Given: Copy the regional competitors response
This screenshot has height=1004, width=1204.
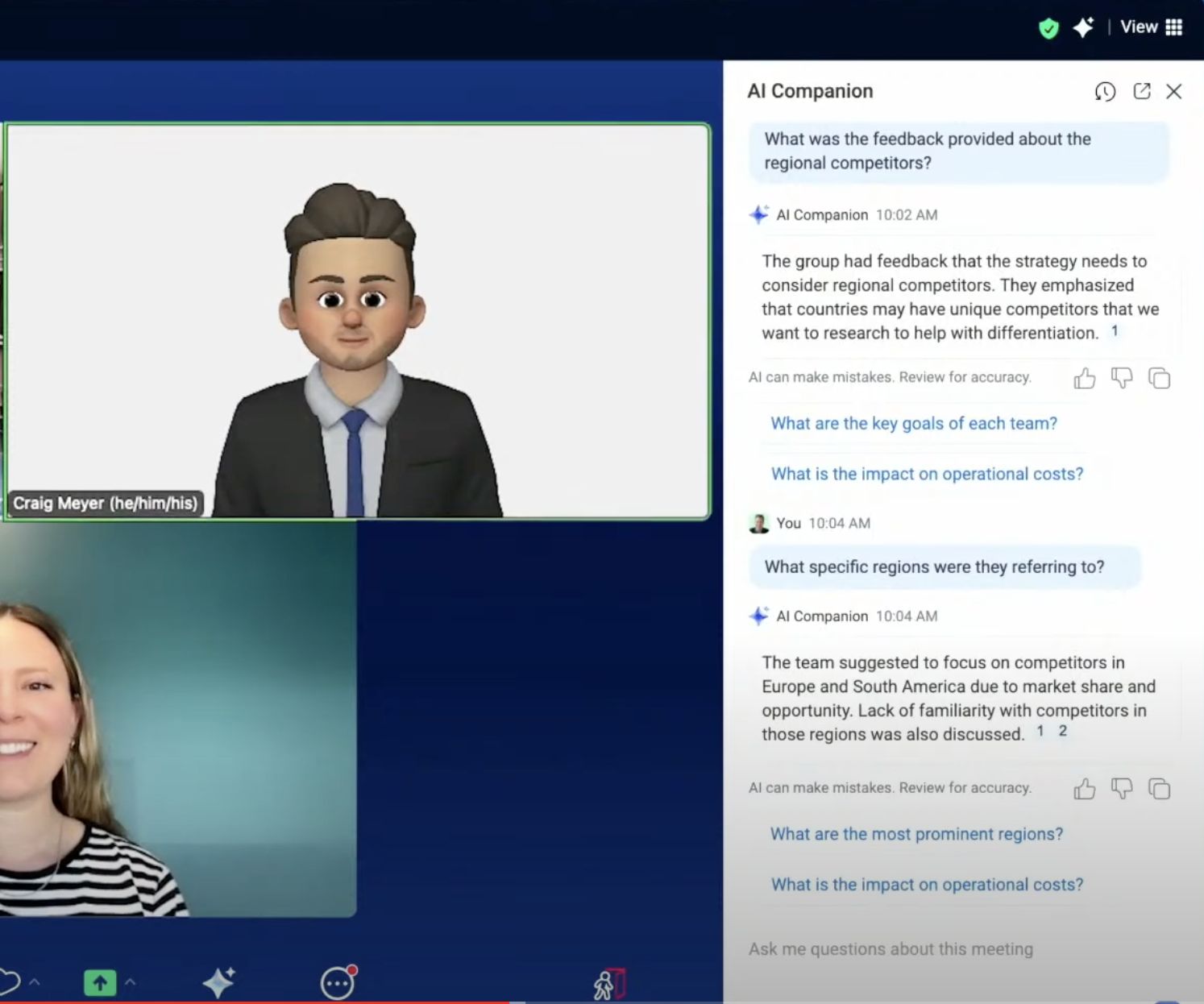Looking at the screenshot, I should pos(1159,378).
